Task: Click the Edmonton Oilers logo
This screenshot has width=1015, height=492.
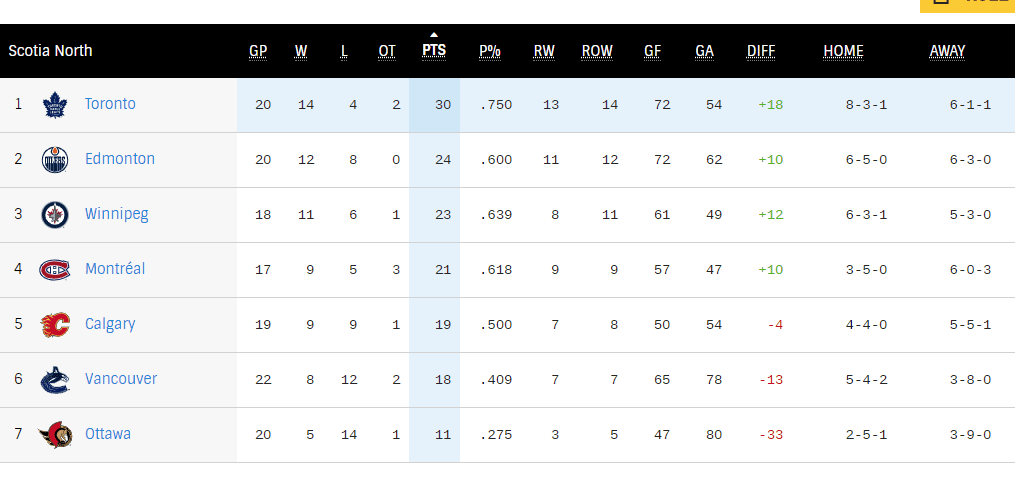Action: (54, 160)
